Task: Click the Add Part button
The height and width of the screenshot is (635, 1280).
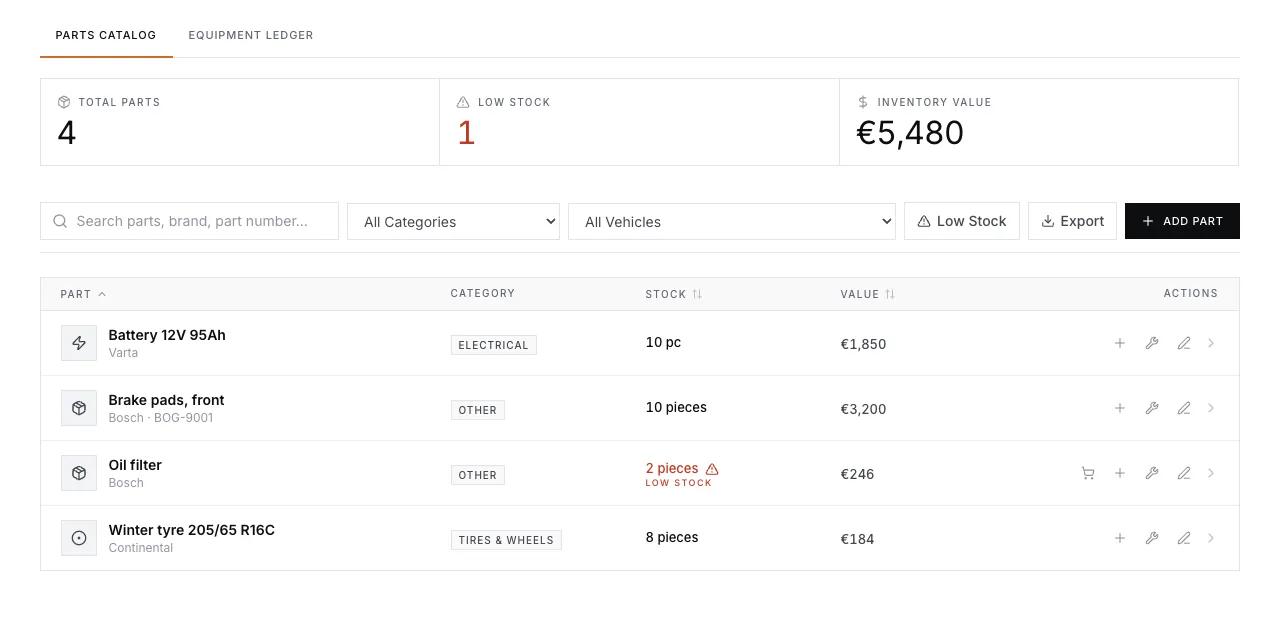Action: [x=1182, y=221]
